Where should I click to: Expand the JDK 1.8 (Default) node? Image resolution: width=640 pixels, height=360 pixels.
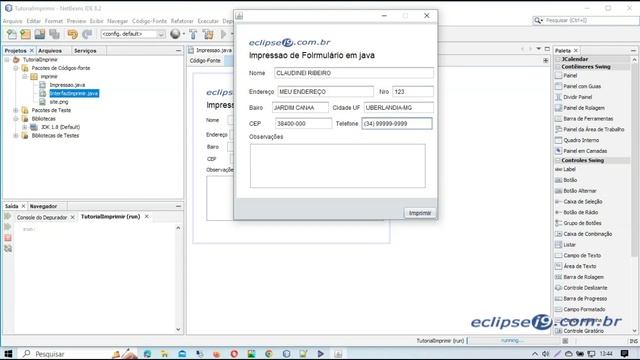coord(25,127)
